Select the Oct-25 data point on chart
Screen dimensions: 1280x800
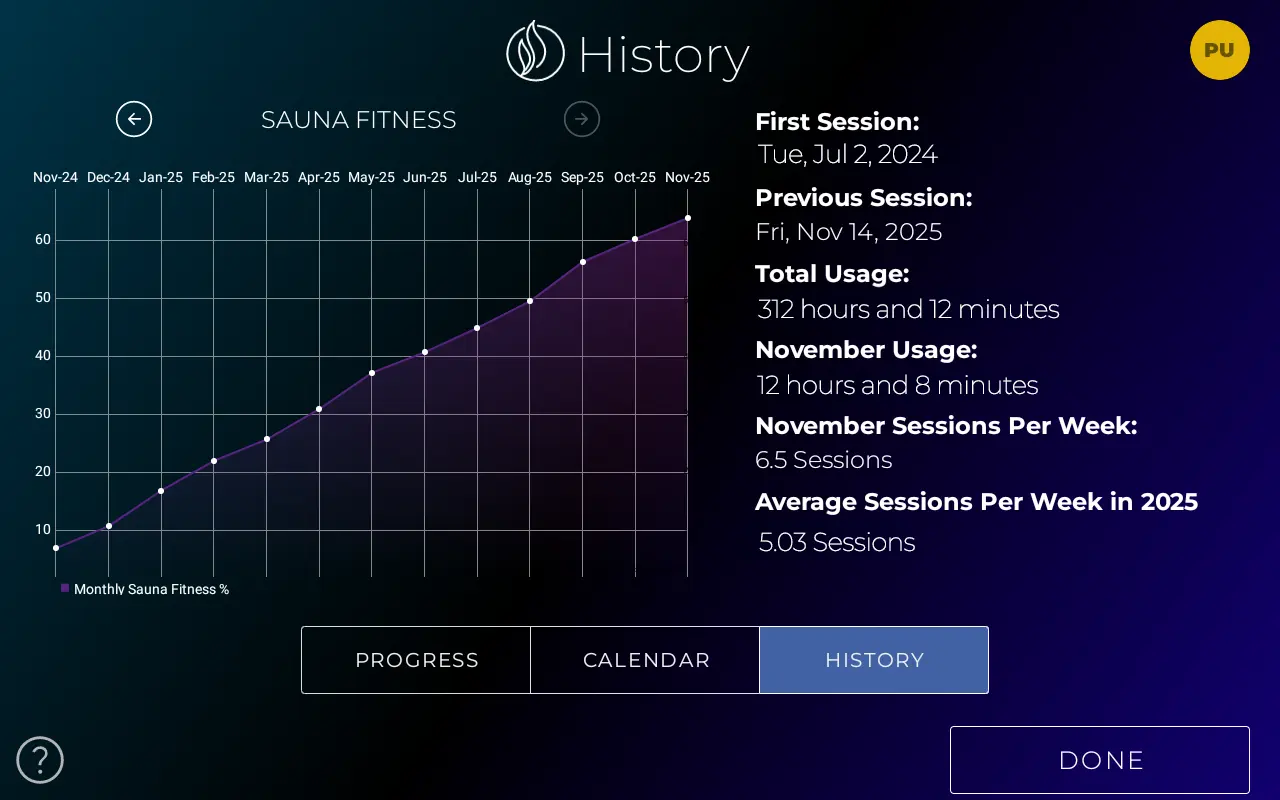(635, 239)
